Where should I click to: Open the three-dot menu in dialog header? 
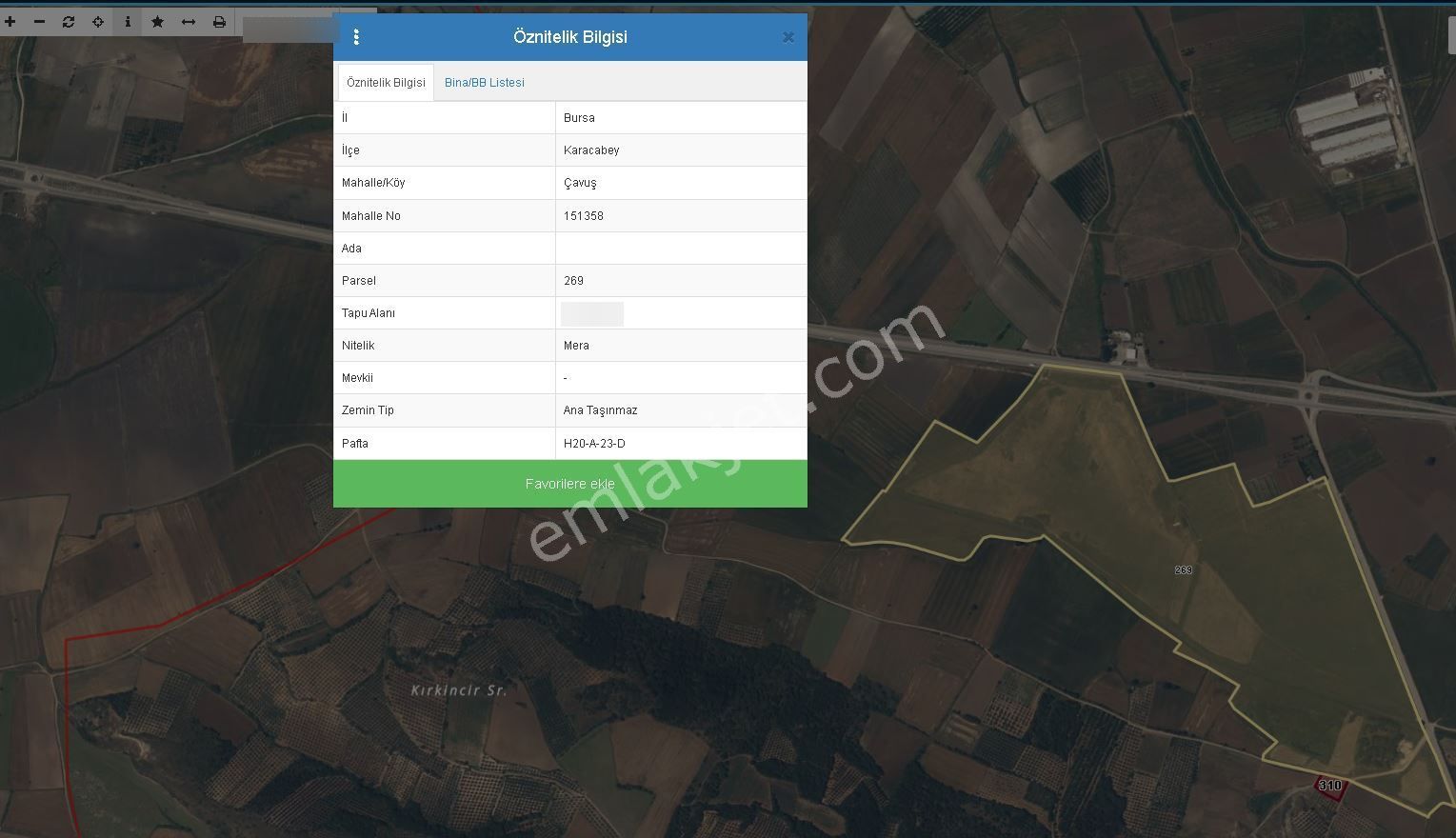tap(356, 37)
